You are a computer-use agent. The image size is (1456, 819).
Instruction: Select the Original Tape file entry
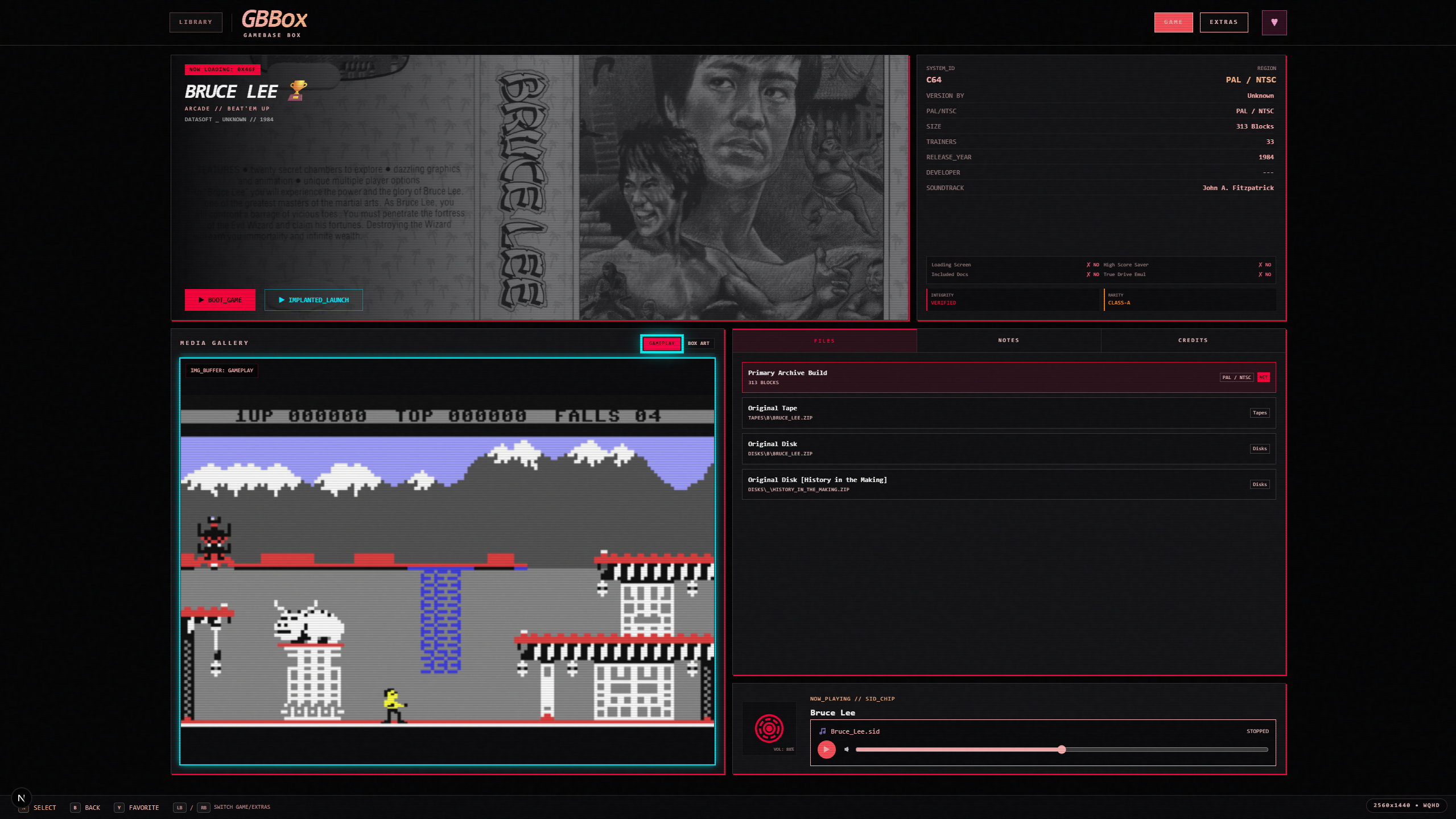tap(1008, 413)
